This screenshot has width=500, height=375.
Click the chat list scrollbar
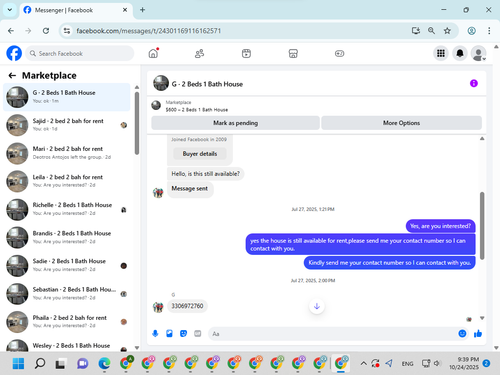pyautogui.click(x=137, y=123)
